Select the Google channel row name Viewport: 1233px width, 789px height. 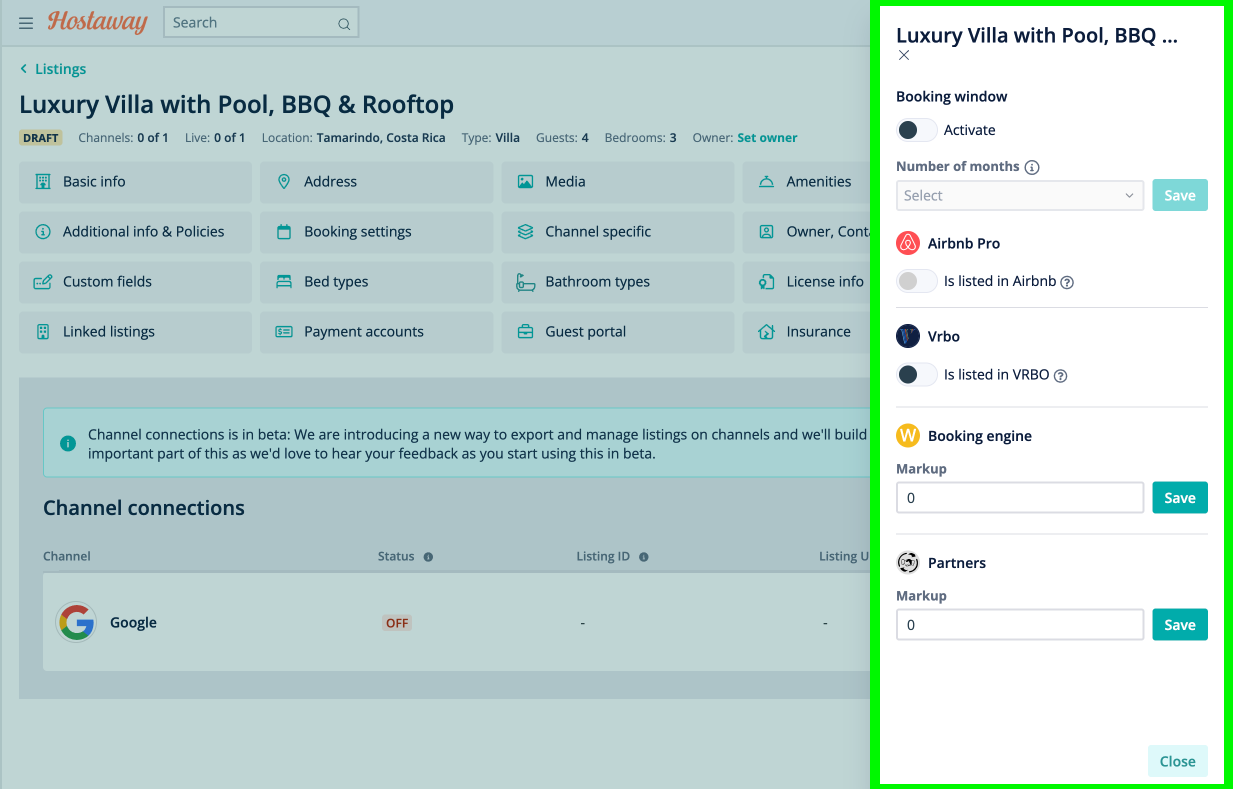(x=133, y=622)
